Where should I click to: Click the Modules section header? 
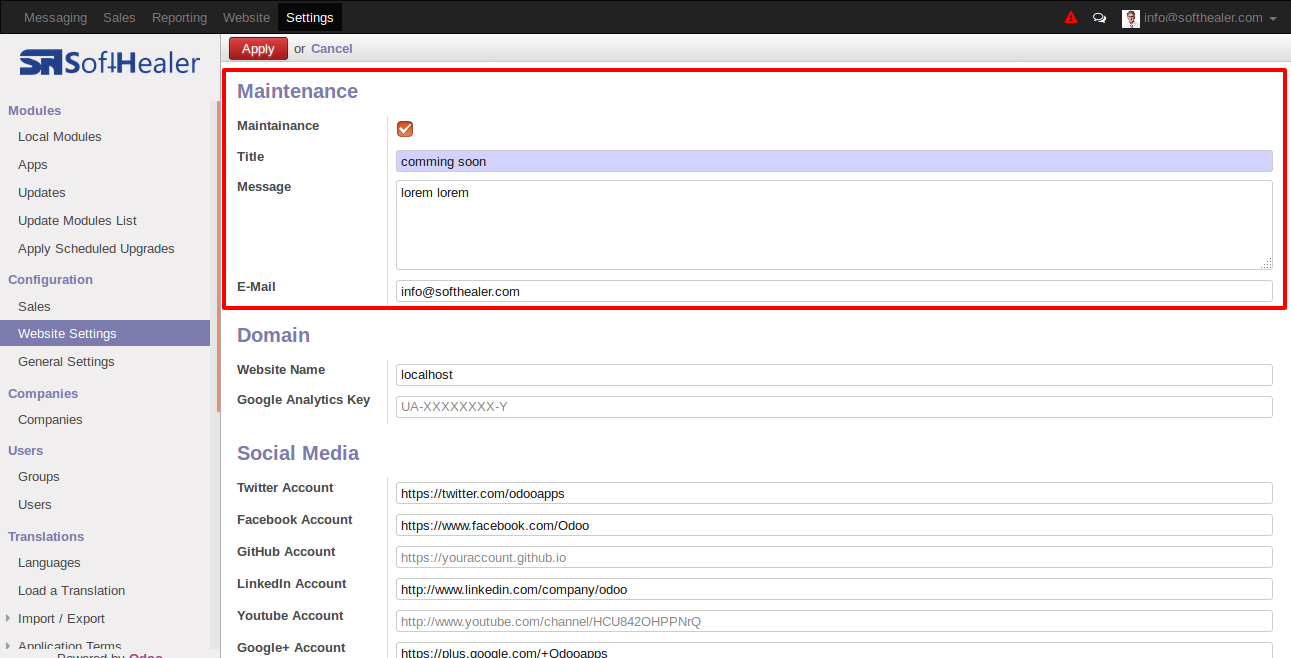pyautogui.click(x=35, y=111)
